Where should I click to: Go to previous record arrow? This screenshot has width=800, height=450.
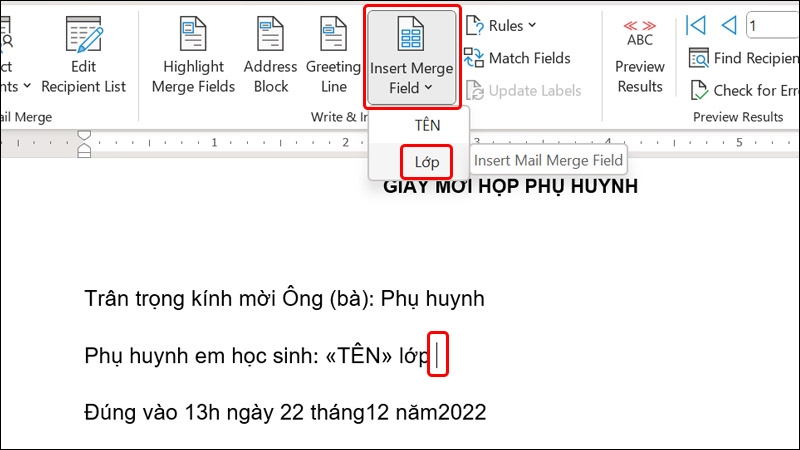[x=729, y=25]
